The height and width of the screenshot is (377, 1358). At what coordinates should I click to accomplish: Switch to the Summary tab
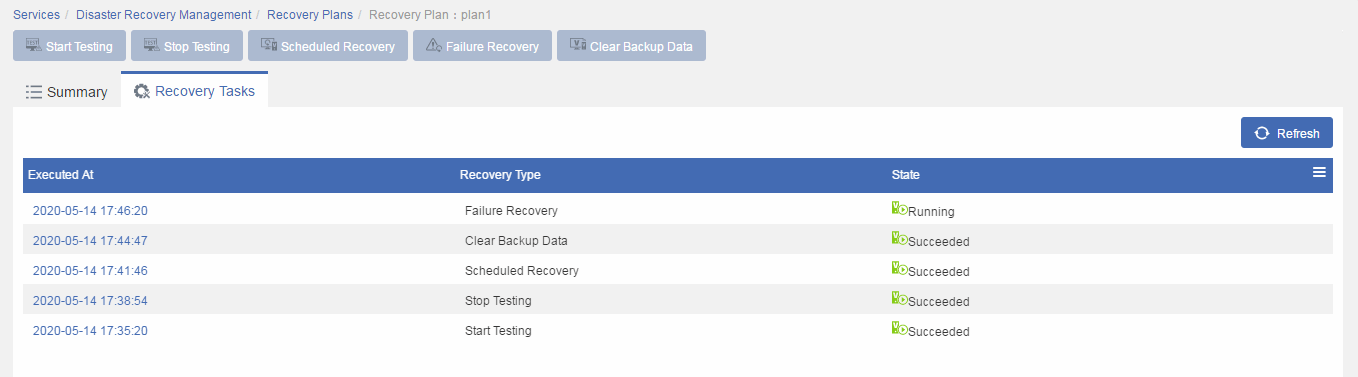click(x=66, y=92)
